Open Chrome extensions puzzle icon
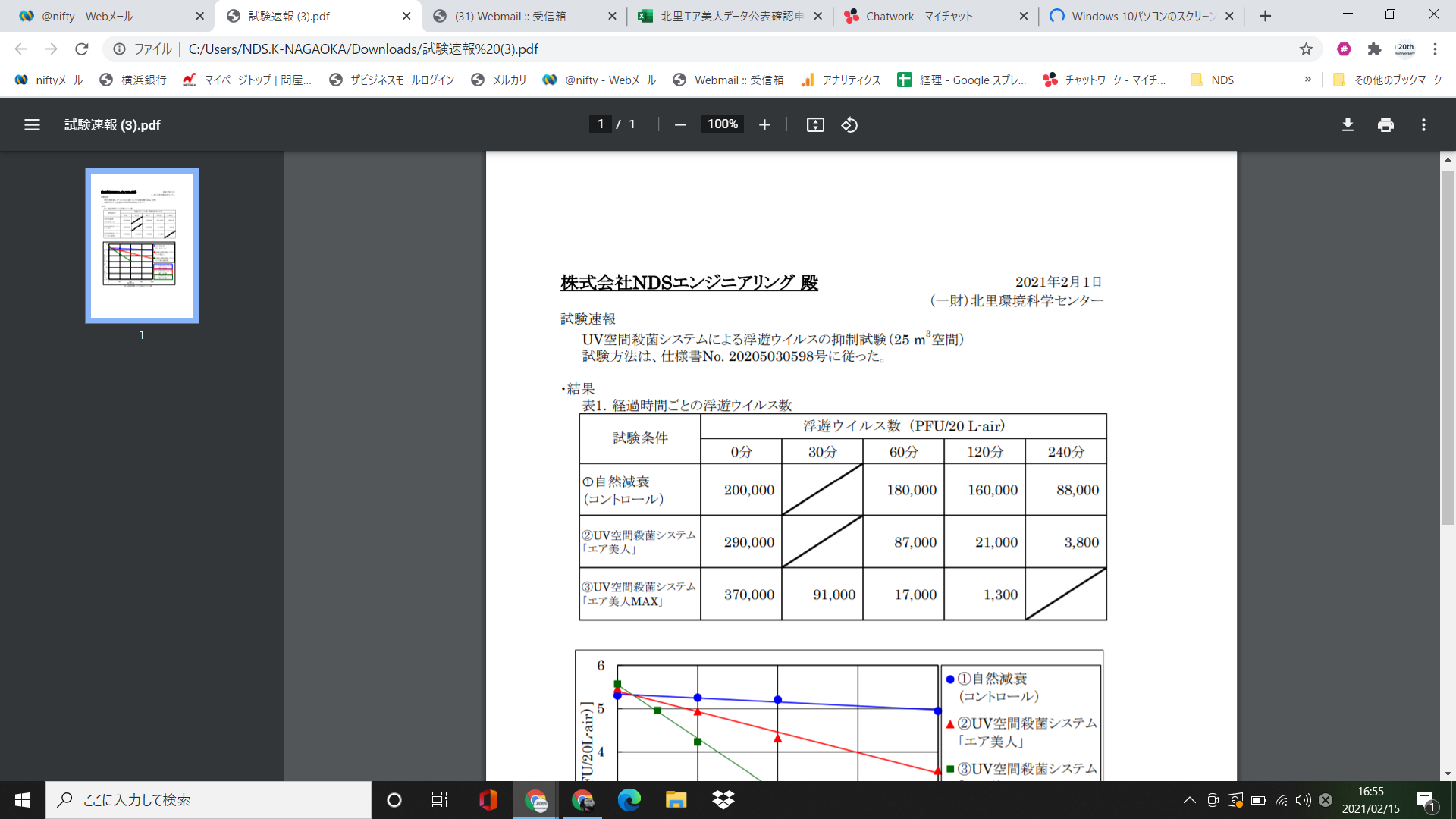The width and height of the screenshot is (1456, 819). tap(1374, 49)
